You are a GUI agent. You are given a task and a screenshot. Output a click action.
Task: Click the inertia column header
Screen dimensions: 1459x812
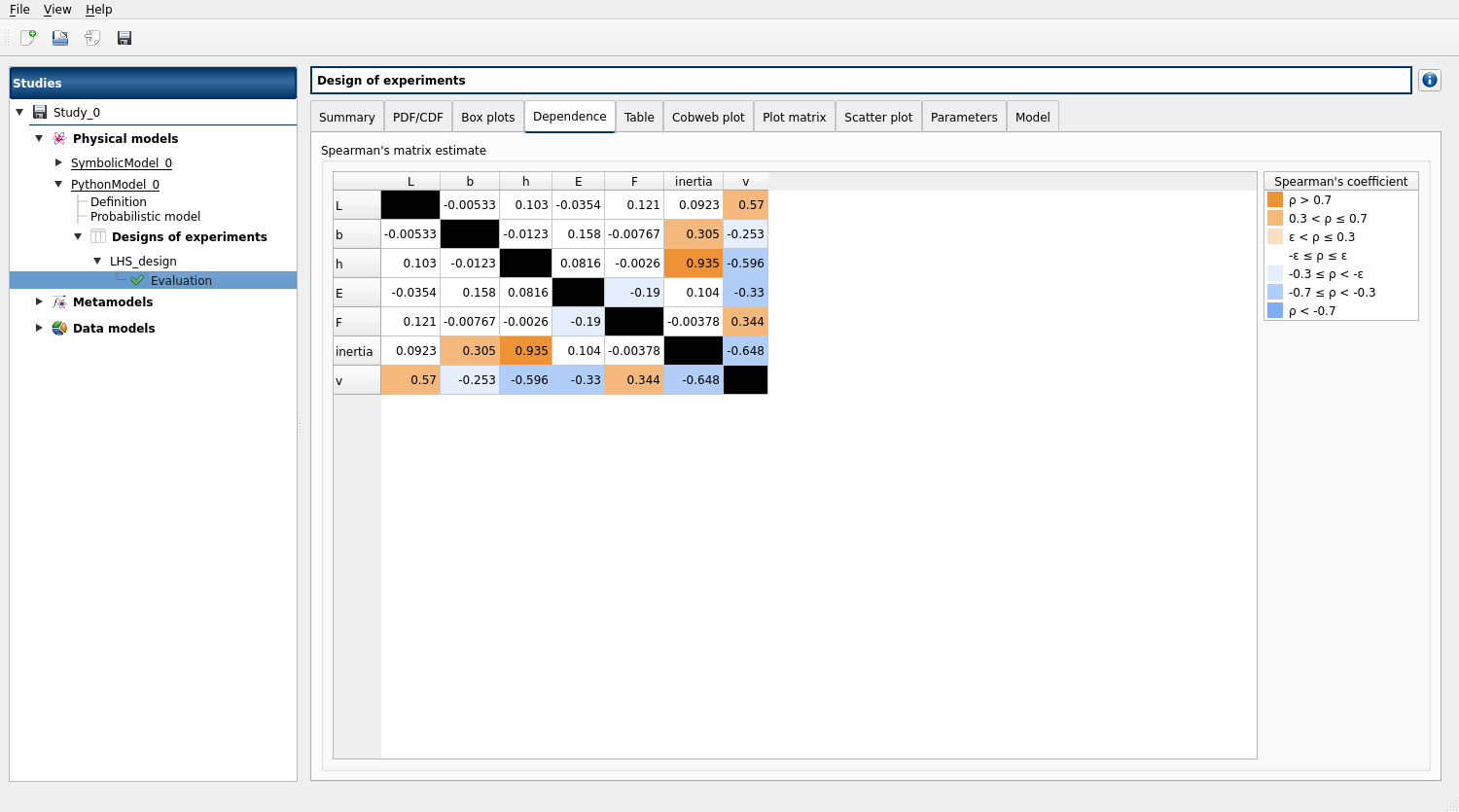click(694, 181)
